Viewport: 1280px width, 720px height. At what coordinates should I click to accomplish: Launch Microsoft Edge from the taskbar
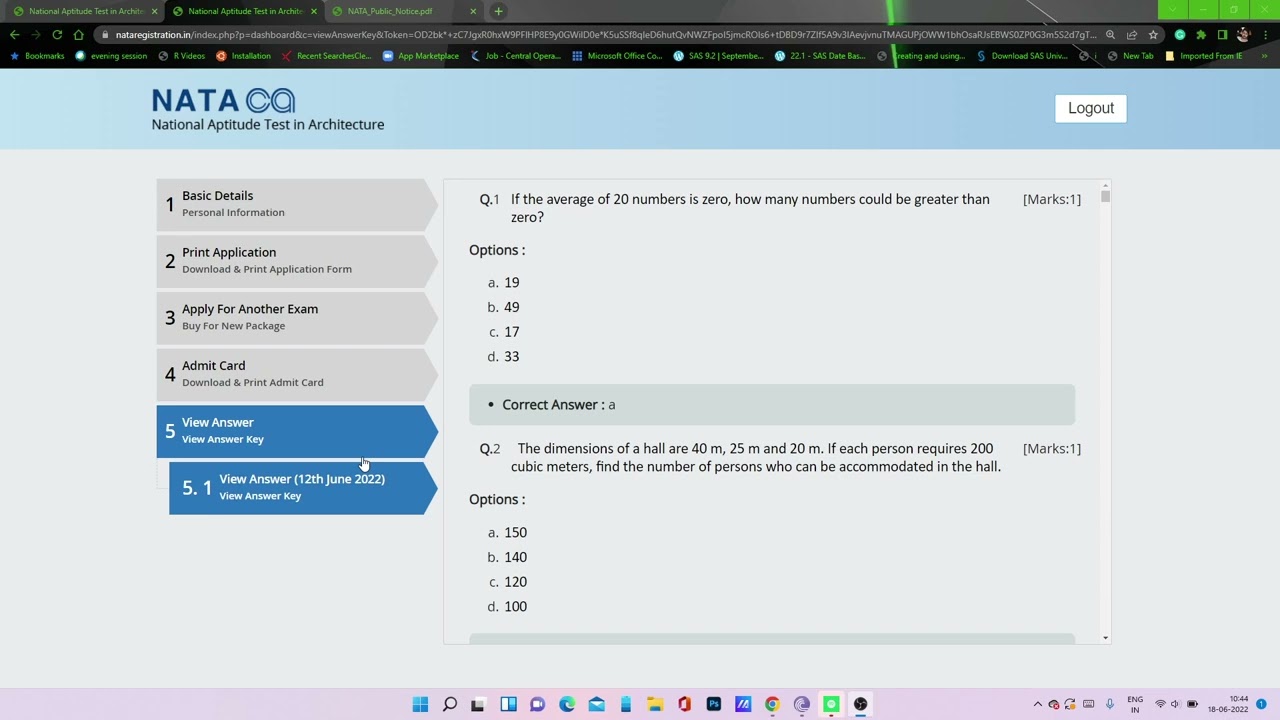(567, 704)
